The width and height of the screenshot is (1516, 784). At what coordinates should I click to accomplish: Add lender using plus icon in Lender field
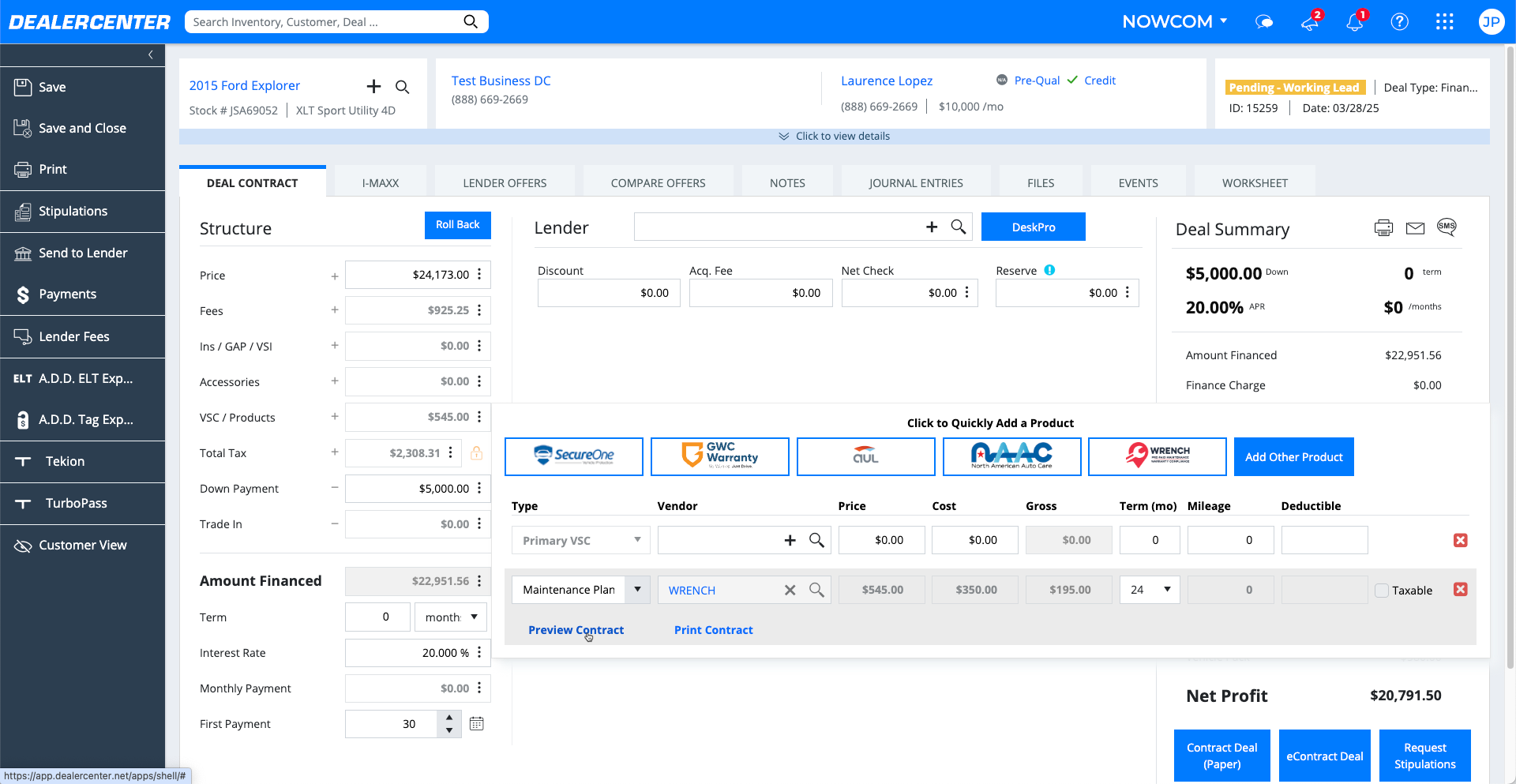click(x=932, y=227)
